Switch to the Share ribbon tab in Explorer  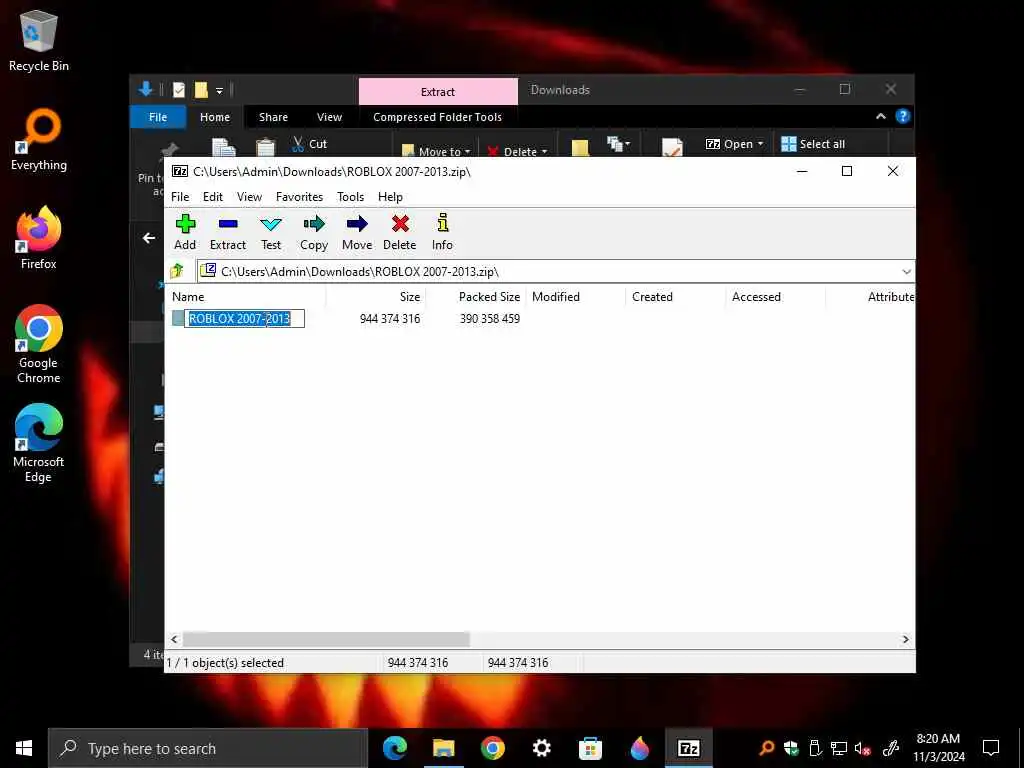click(273, 117)
